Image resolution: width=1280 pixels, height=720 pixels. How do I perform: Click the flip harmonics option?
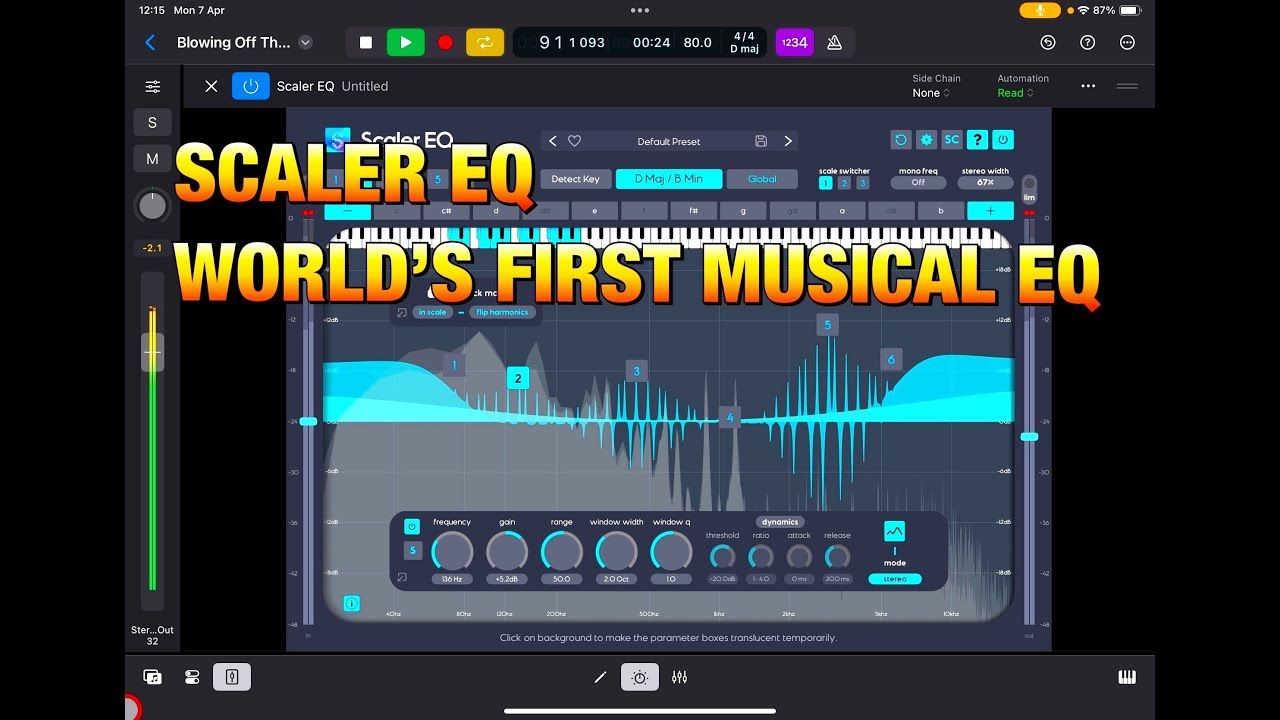[502, 312]
